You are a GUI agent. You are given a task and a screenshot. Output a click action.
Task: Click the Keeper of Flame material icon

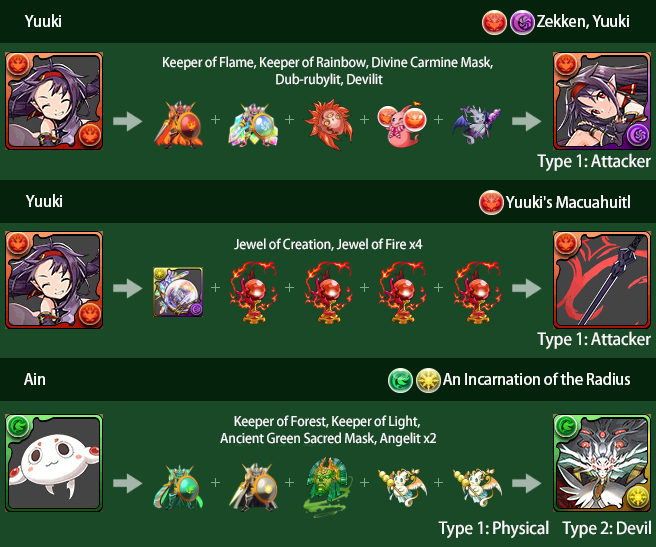coord(179,124)
